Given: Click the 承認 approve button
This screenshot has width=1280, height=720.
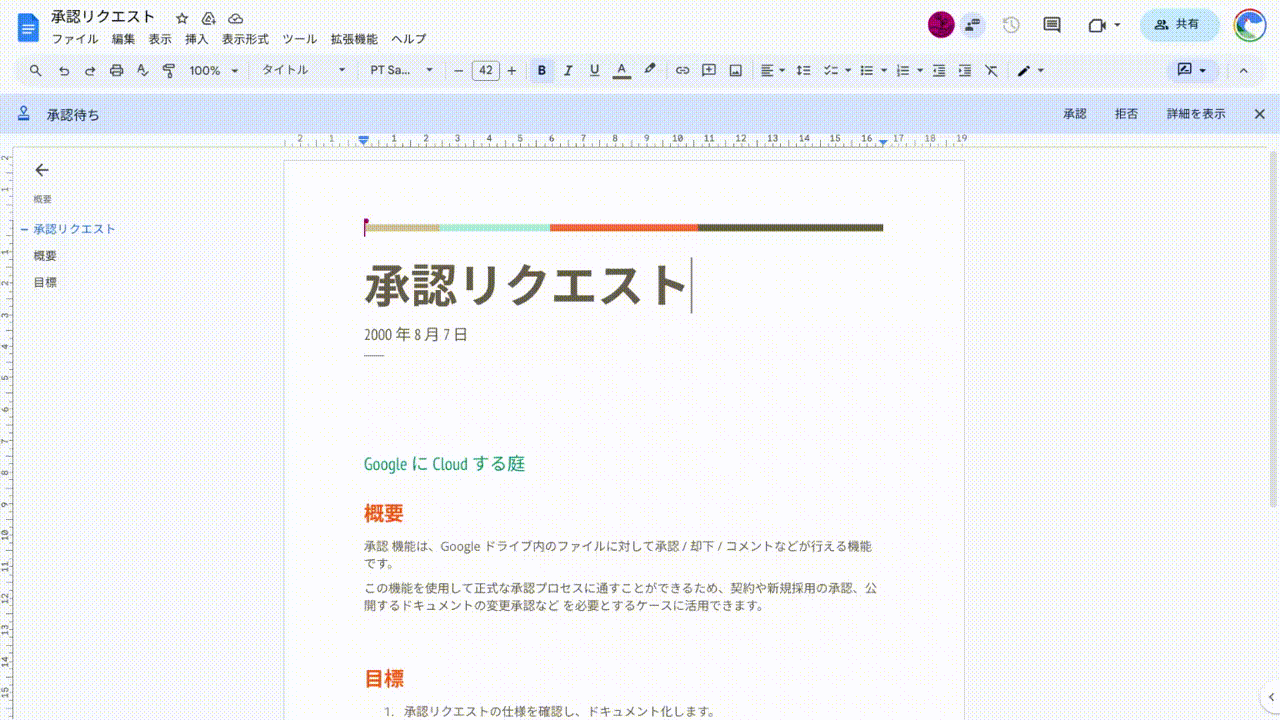Looking at the screenshot, I should (x=1075, y=114).
